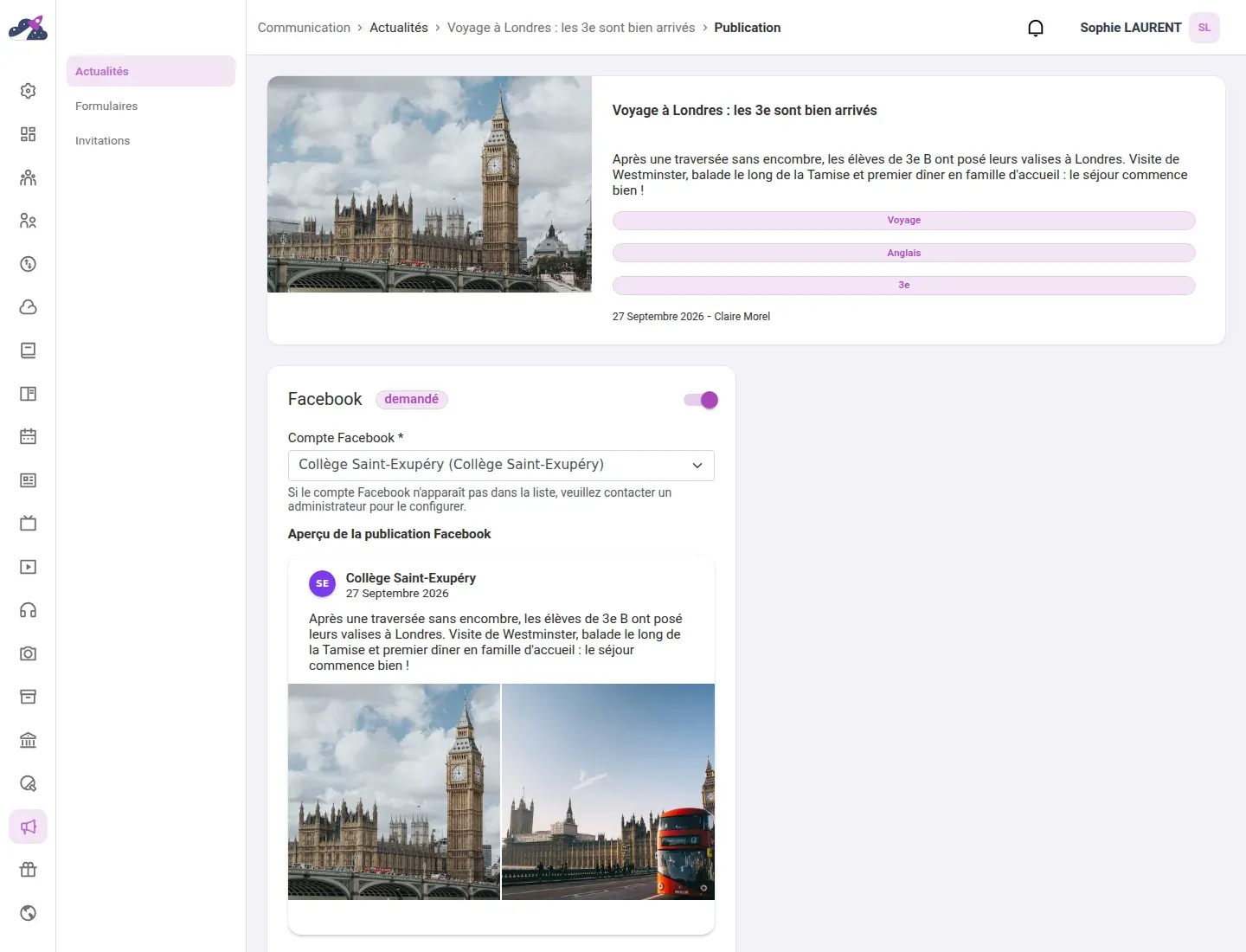
Task: Open the Big Ben photo in Facebook preview
Action: (394, 792)
